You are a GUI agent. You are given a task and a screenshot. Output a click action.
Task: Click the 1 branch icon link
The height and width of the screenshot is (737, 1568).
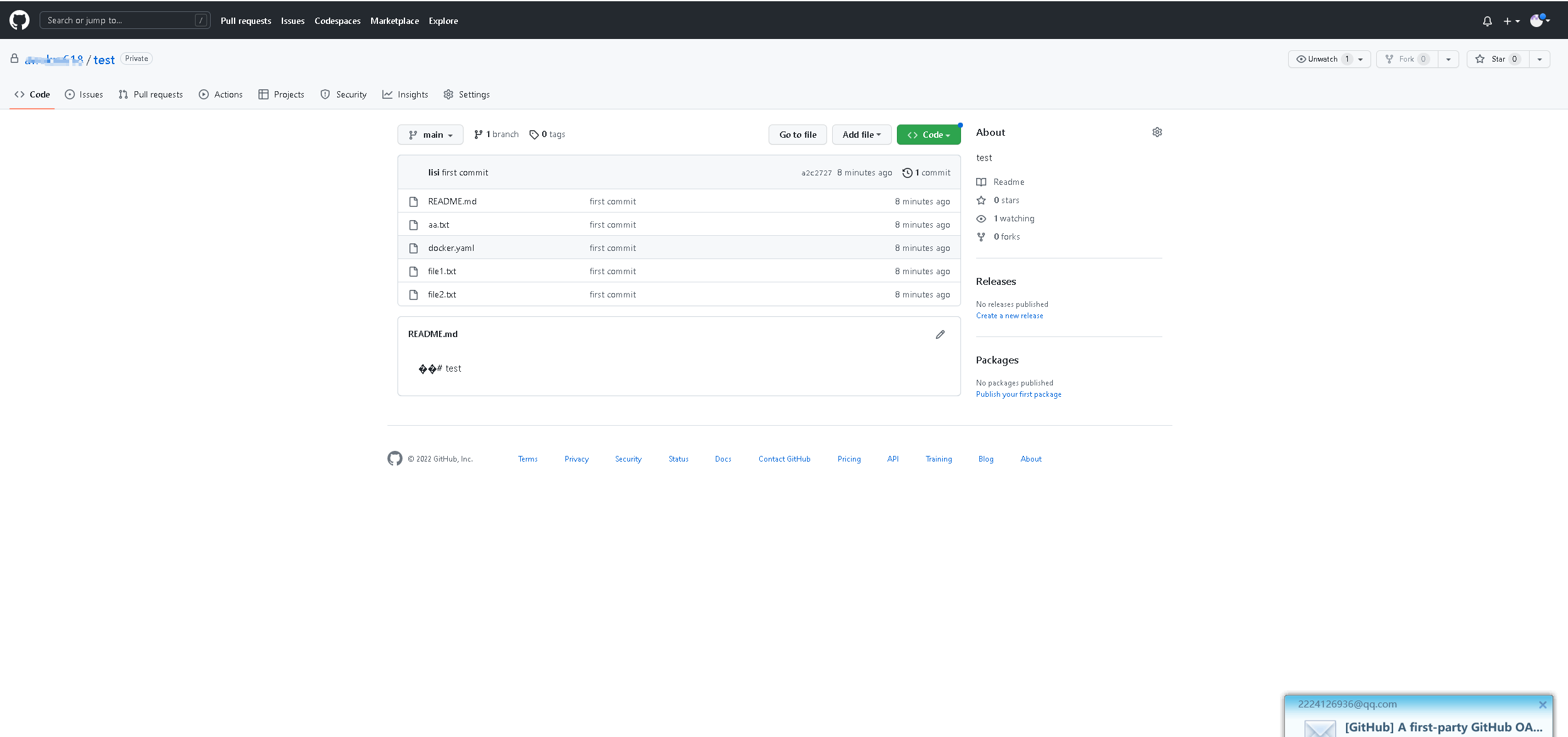click(479, 135)
